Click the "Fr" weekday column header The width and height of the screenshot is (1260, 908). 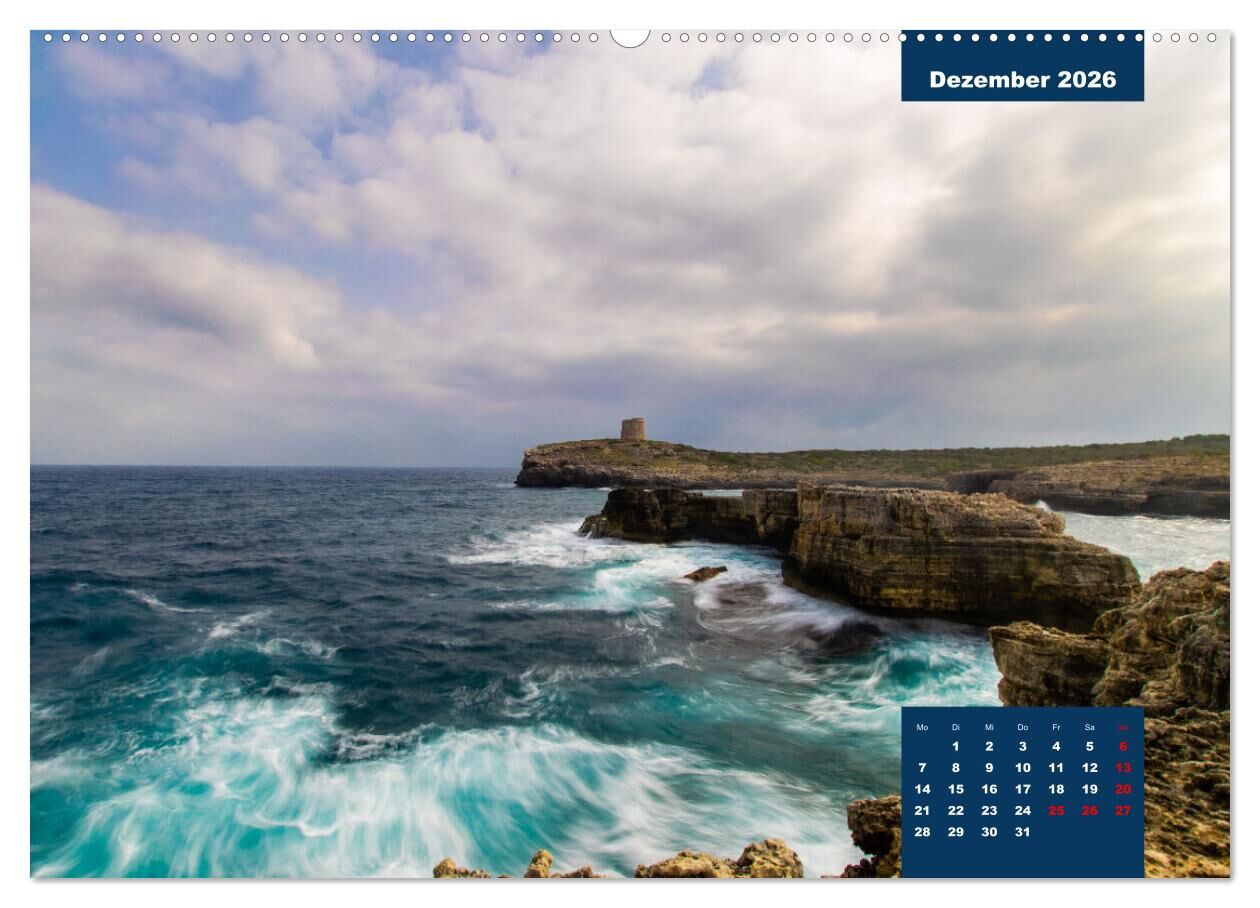1056,727
